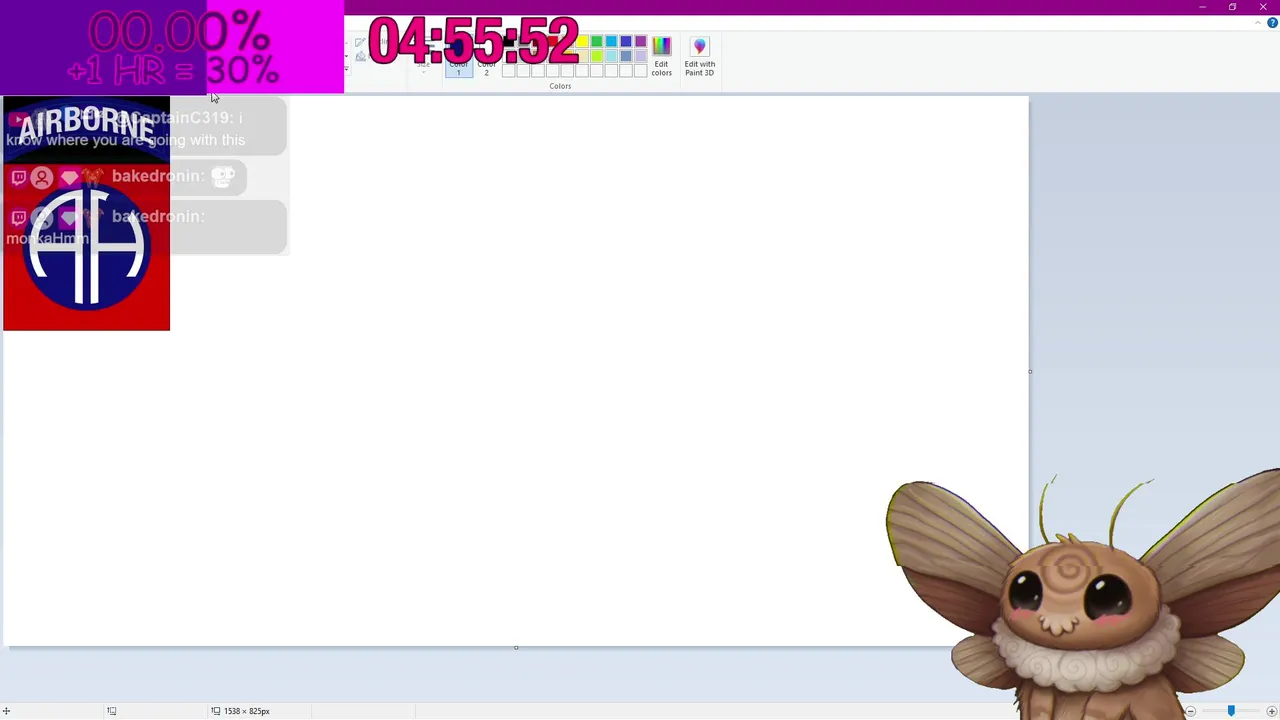Select the Color 1 button

click(458, 57)
